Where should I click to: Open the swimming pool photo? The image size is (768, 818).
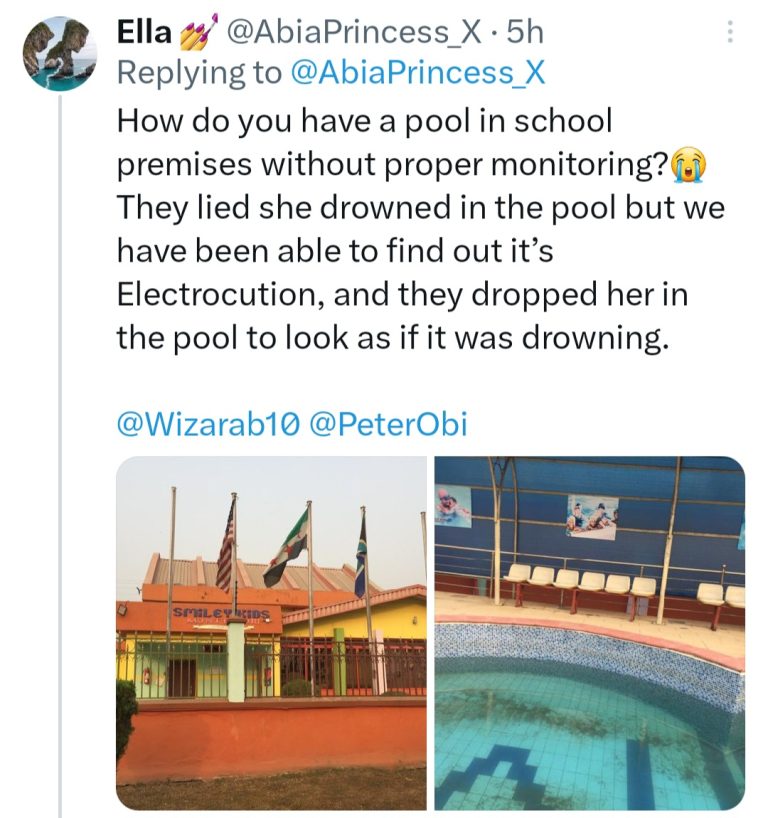[589, 633]
